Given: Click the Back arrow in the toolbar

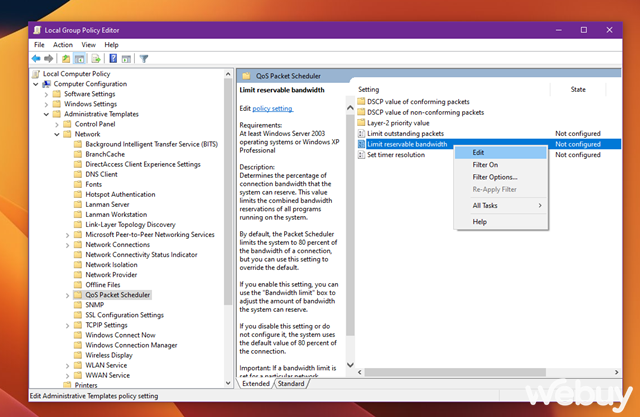Looking at the screenshot, I should 37,59.
